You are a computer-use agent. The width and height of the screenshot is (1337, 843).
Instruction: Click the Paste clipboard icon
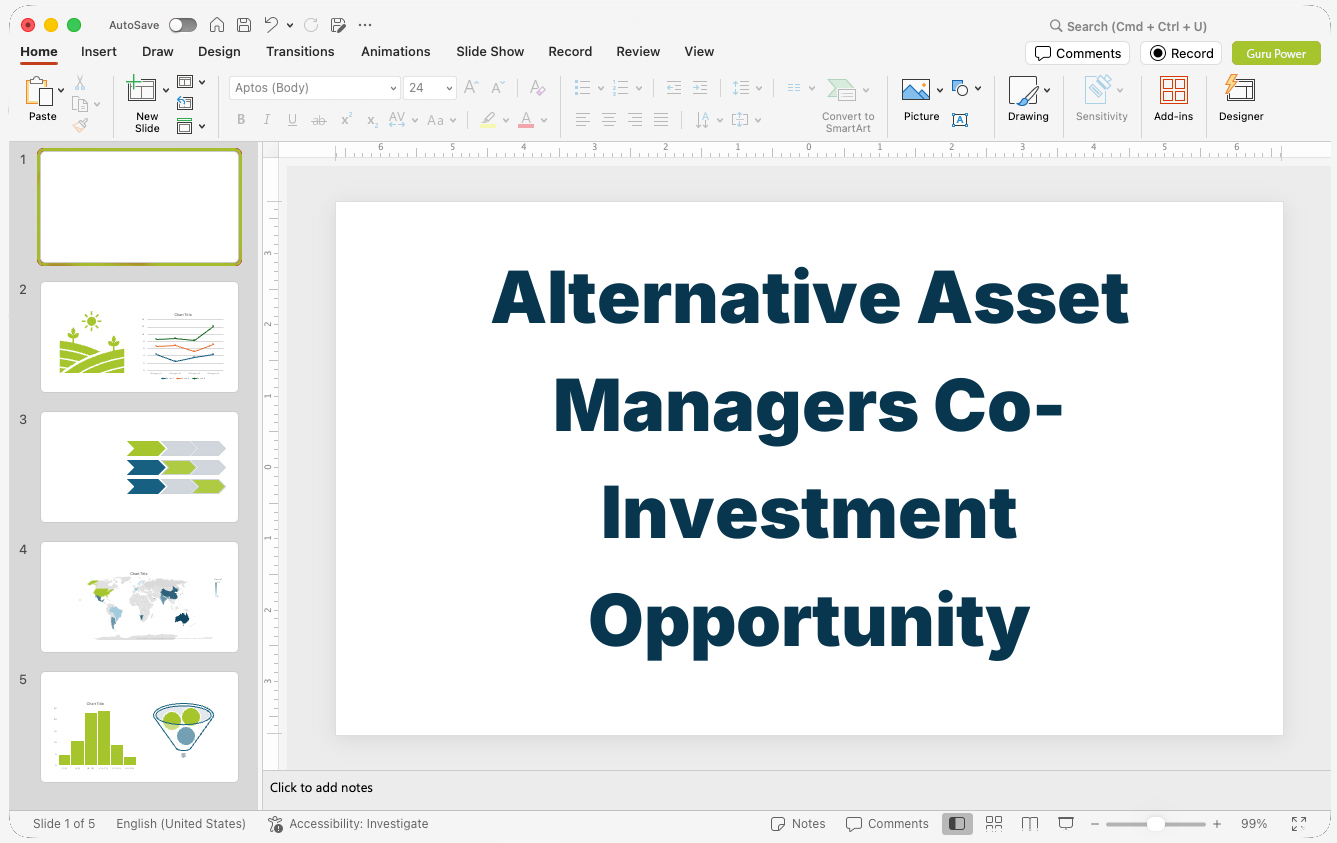coord(39,91)
